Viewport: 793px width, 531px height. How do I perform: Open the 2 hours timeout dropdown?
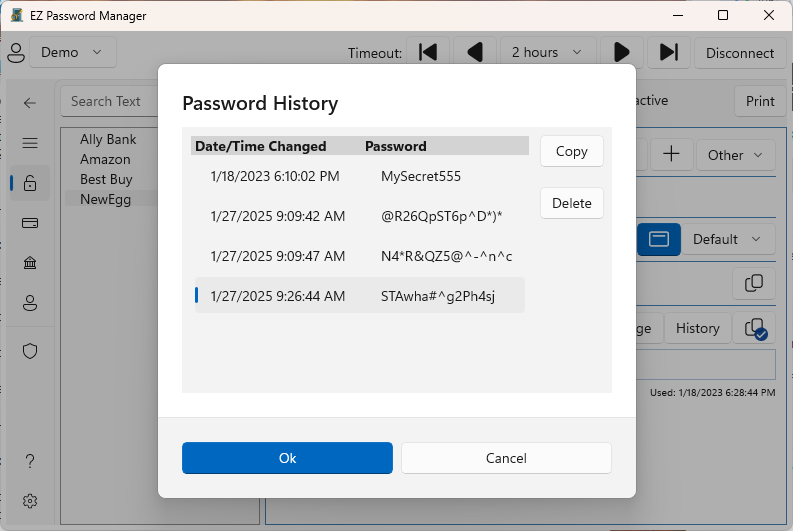pyautogui.click(x=546, y=53)
